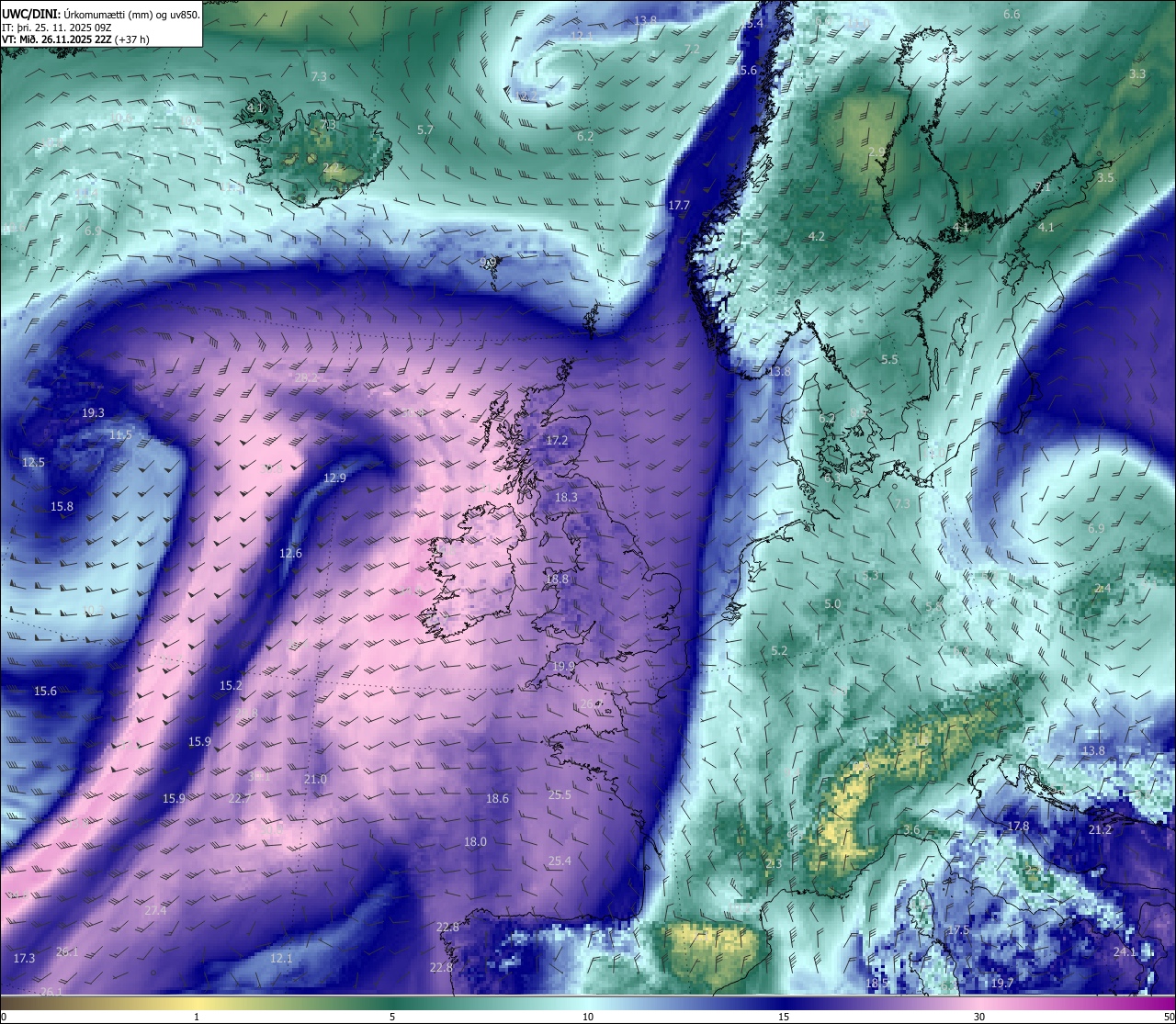Viewport: 1176px width, 1024px height.
Task: Click the 4.2 value over Norway
Action: pos(816,237)
